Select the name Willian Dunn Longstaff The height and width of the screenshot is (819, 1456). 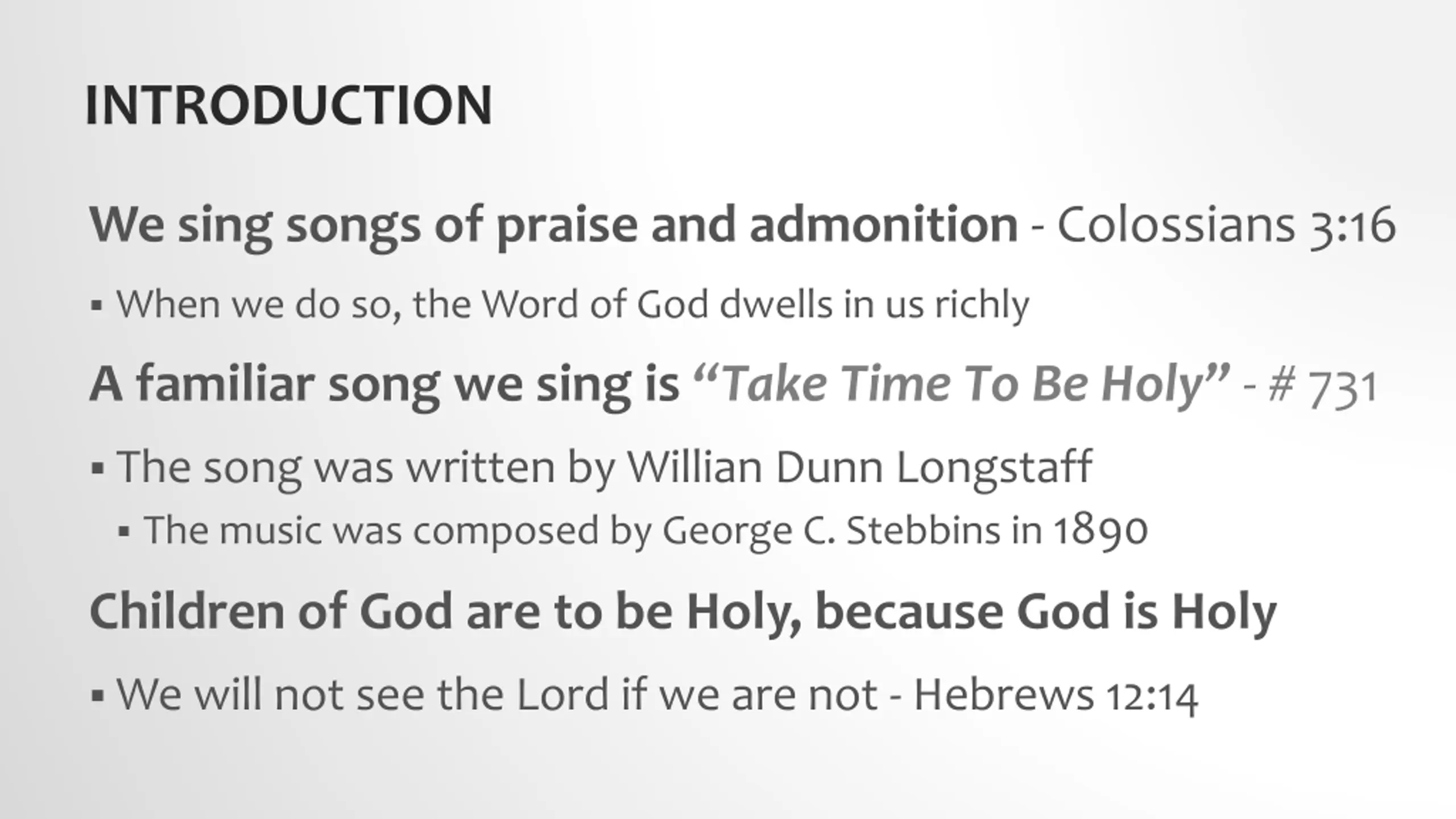pyautogui.click(x=859, y=468)
